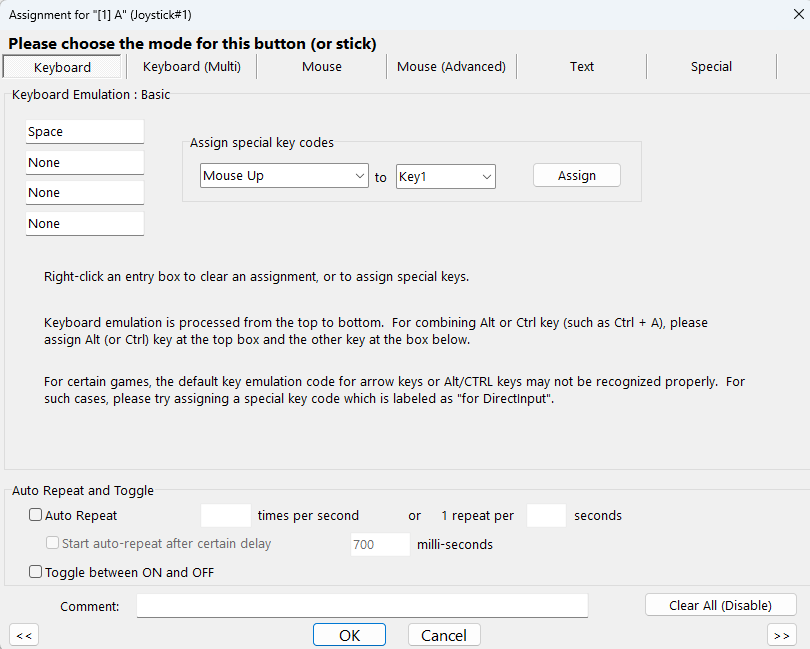The image size is (810, 649).
Task: Check Start auto-repeat after certain delay
Action: coord(54,544)
